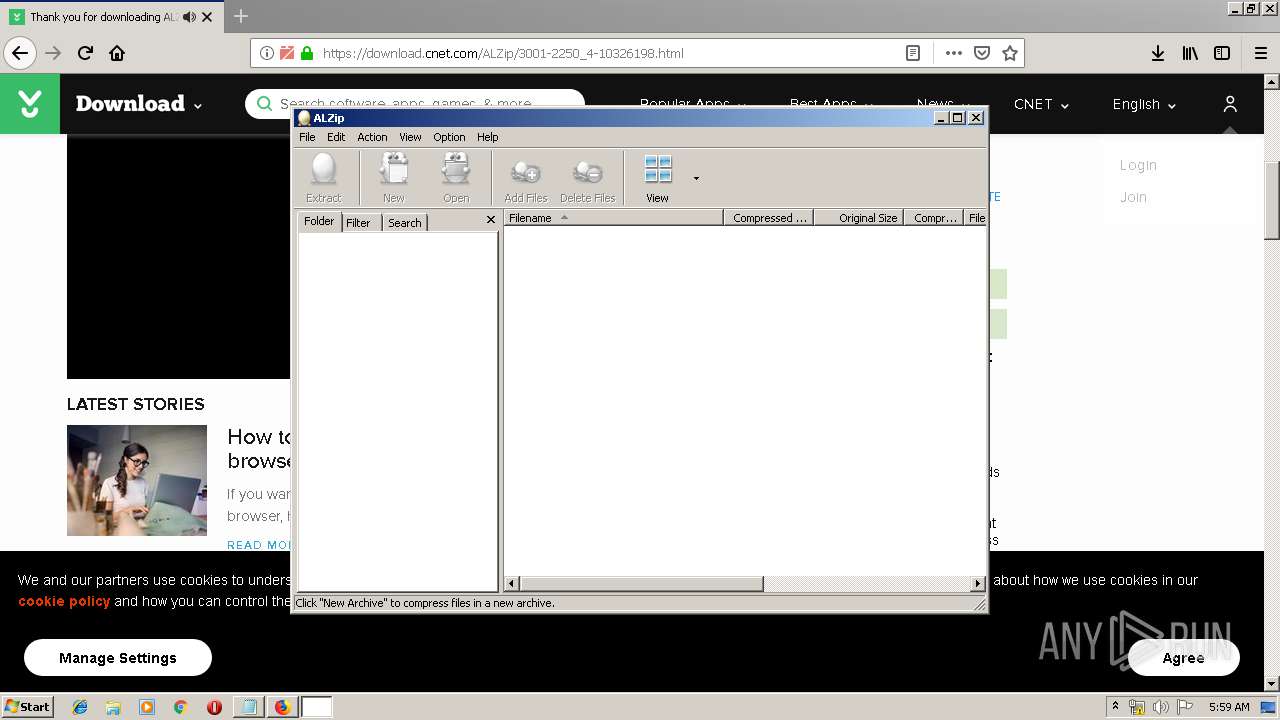Image resolution: width=1280 pixels, height=720 pixels.
Task: Toggle the Firefox sidebar icon
Action: [x=1222, y=53]
